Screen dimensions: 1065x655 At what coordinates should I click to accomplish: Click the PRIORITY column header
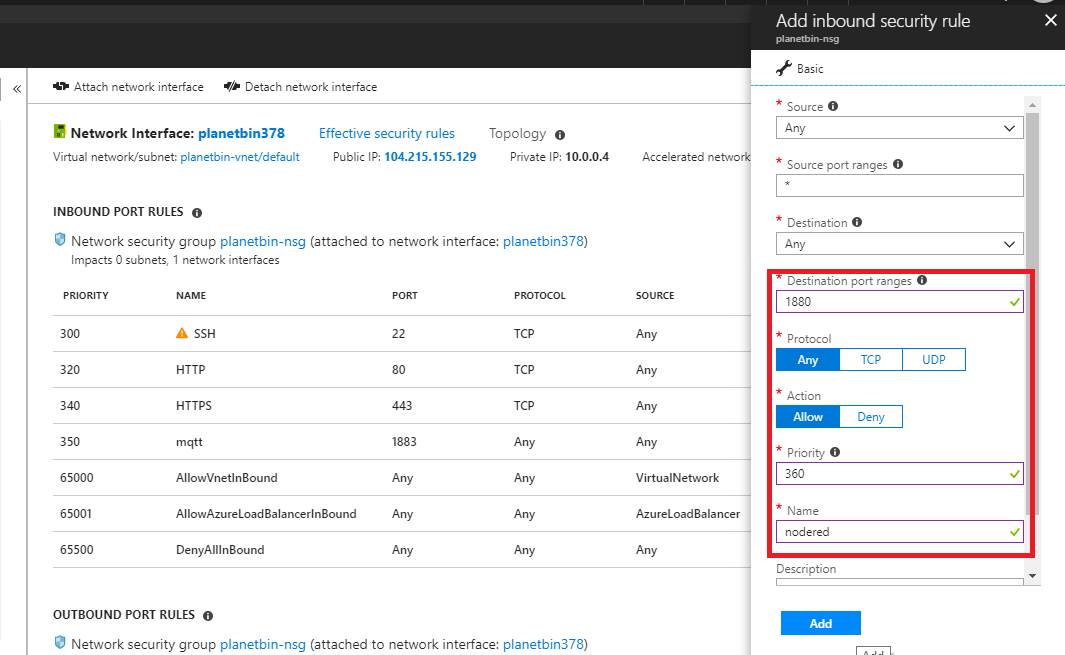86,296
